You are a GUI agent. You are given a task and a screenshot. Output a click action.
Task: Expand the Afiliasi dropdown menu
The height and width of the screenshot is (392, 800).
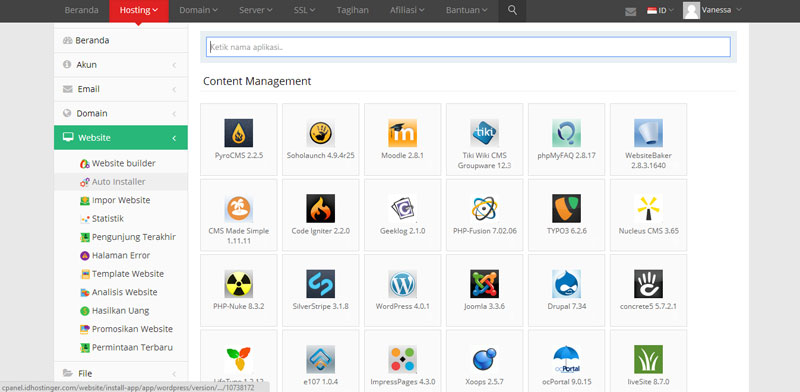click(407, 10)
